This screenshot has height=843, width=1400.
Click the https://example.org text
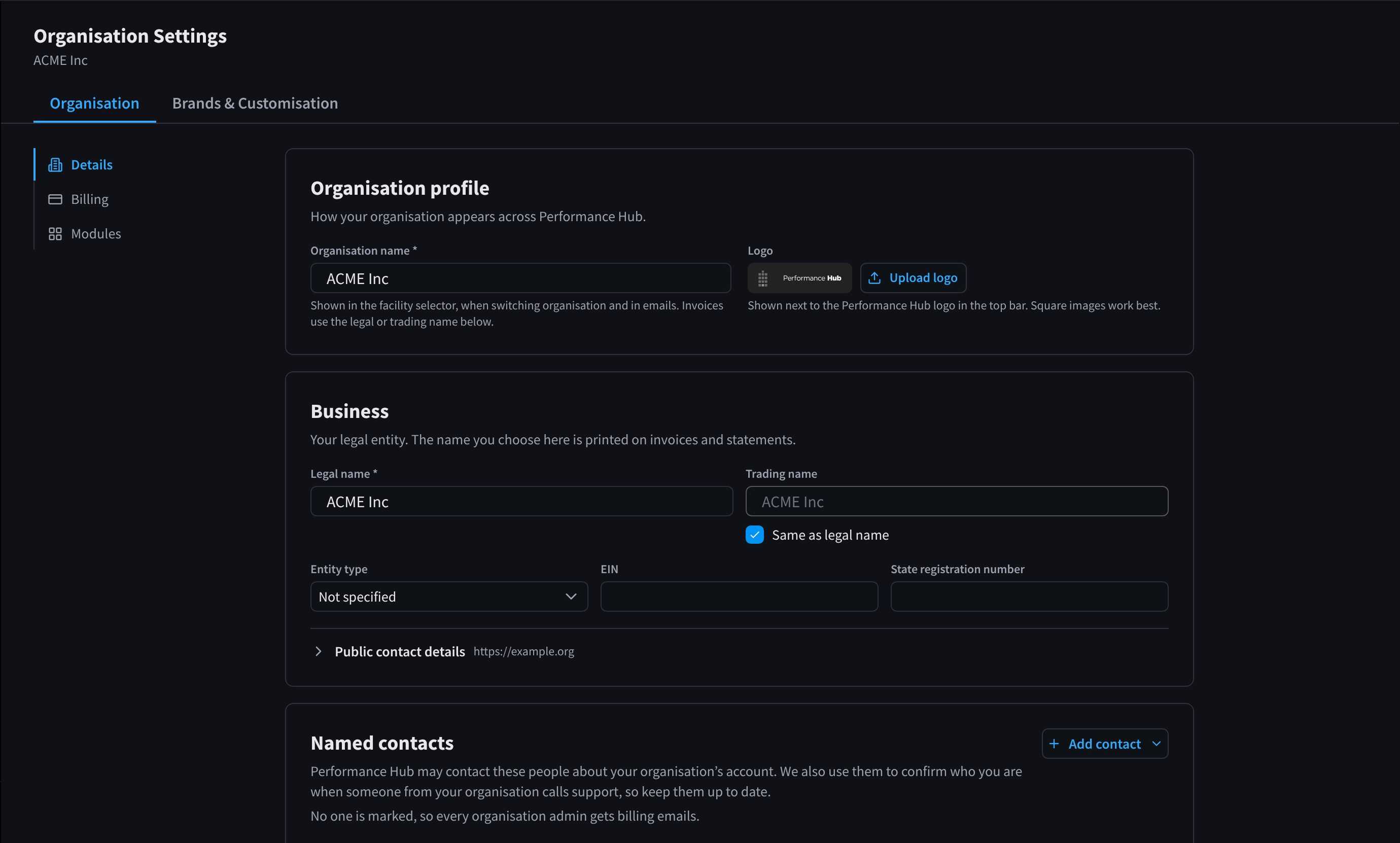tap(523, 652)
